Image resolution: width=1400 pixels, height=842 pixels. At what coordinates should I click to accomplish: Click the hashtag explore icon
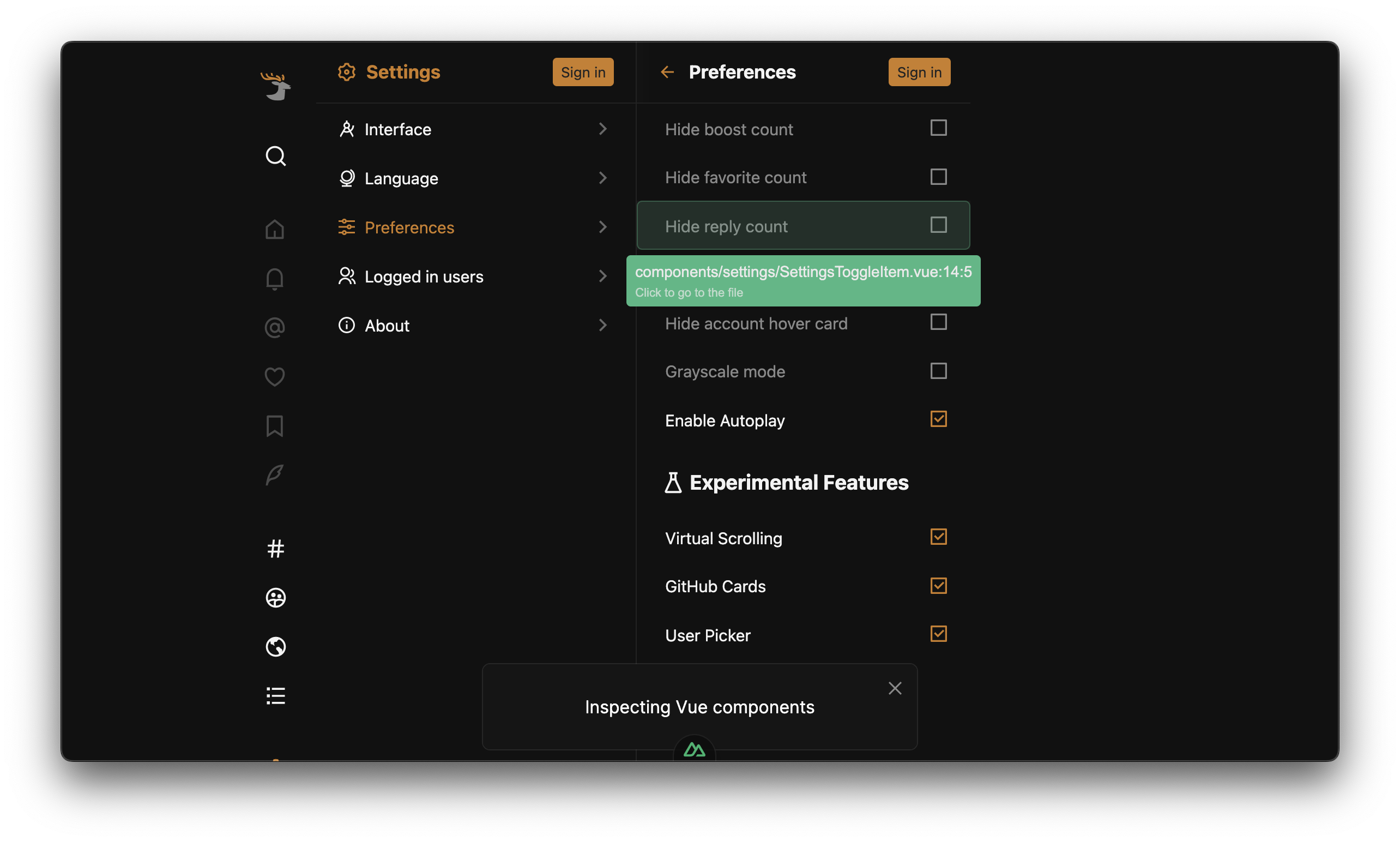click(x=275, y=548)
